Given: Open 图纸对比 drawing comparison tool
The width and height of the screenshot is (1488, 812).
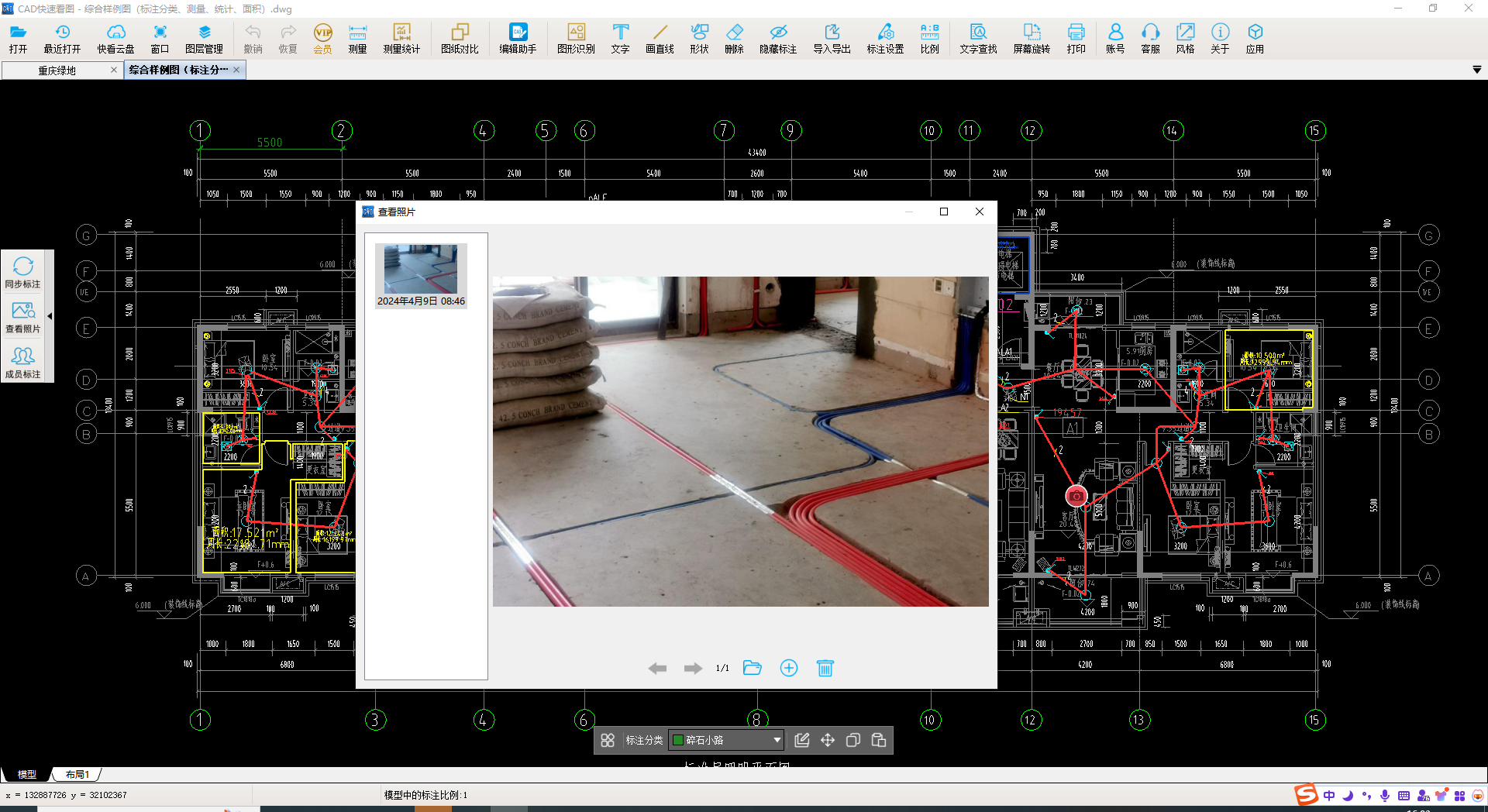Looking at the screenshot, I should coord(460,38).
